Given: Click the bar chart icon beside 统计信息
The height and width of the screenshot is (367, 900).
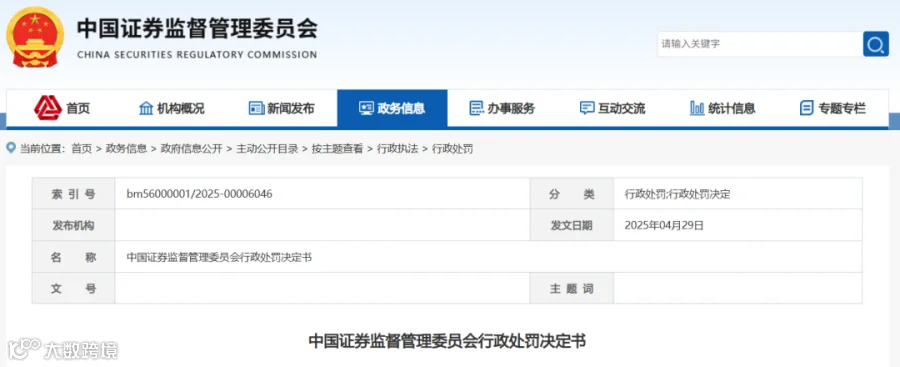Looking at the screenshot, I should pyautogui.click(x=697, y=108).
